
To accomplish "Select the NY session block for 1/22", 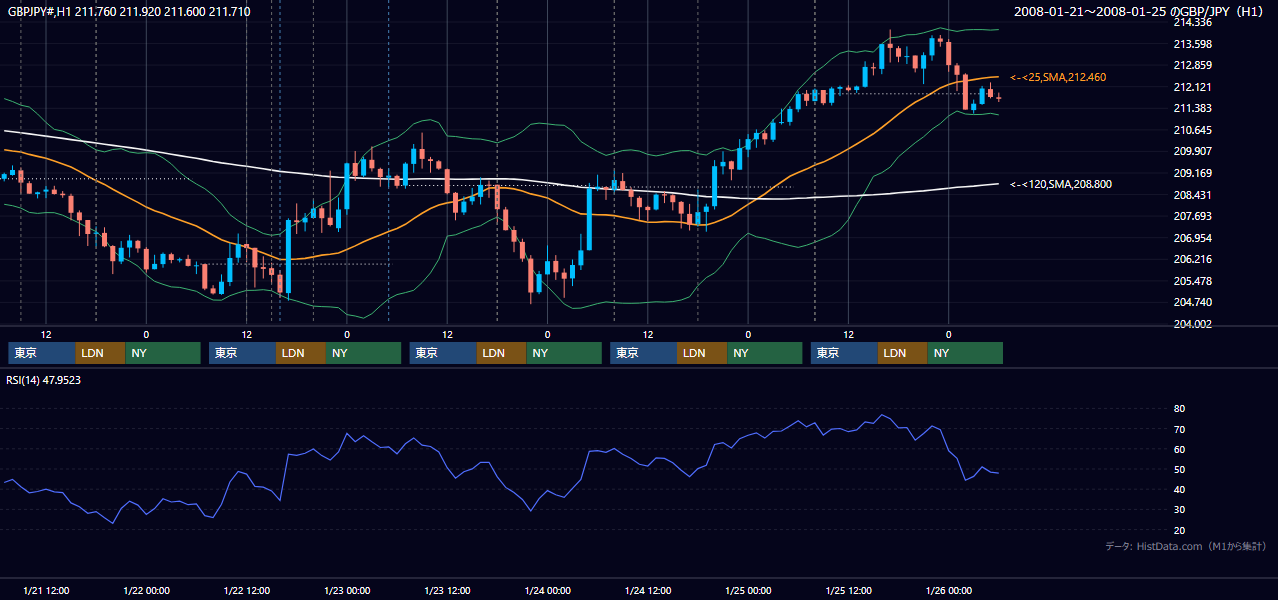I will point(363,353).
